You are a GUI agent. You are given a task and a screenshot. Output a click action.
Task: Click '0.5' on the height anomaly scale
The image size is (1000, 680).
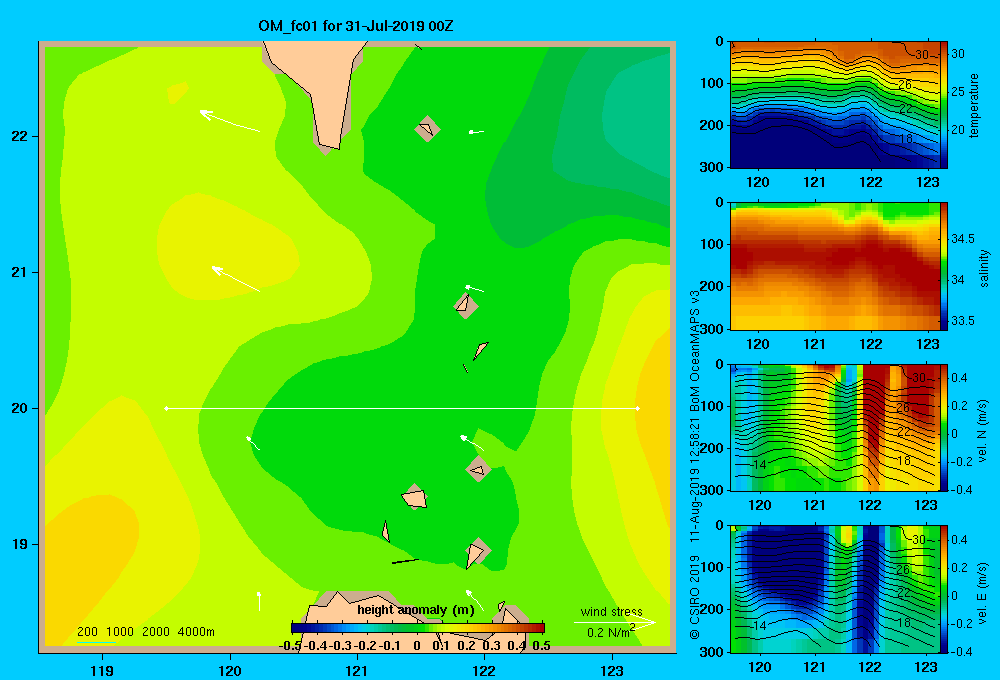coord(541,646)
